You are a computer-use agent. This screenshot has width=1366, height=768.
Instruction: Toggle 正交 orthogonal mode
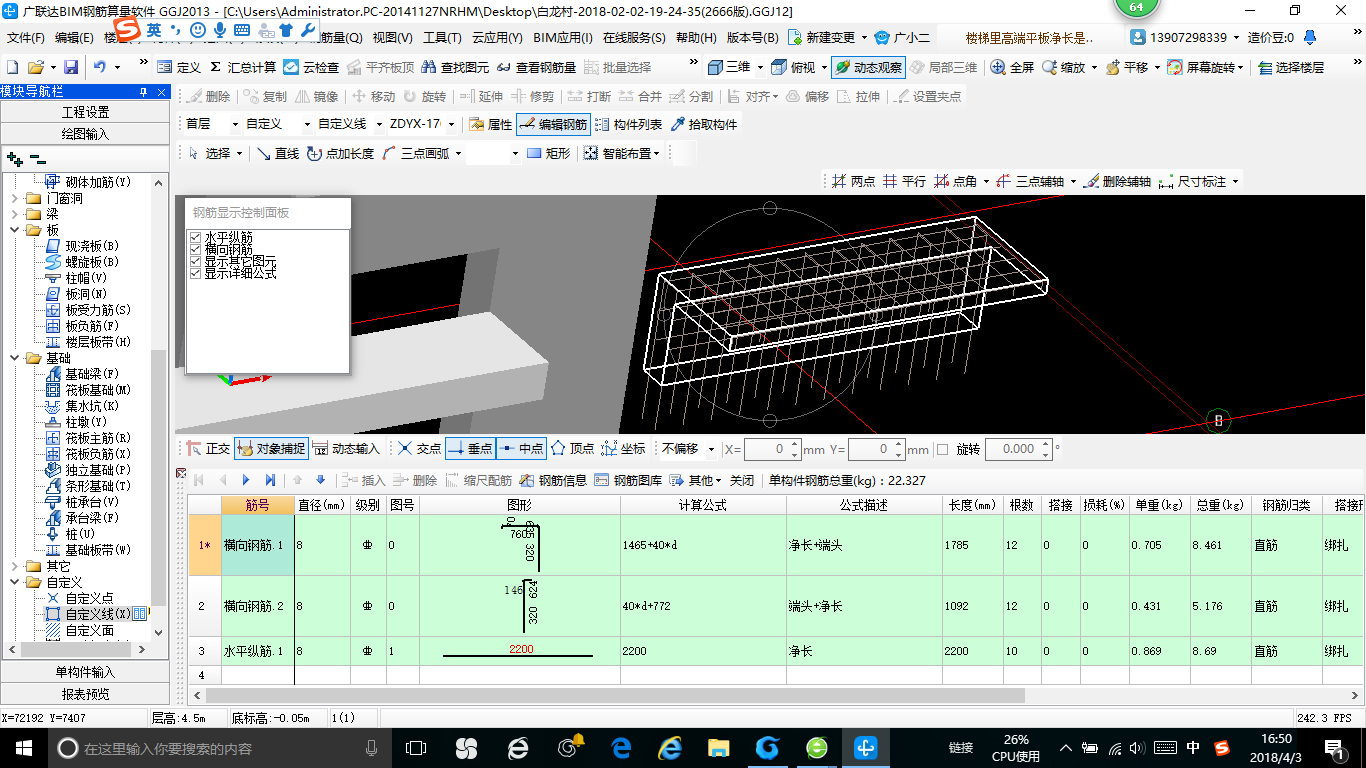[208, 449]
